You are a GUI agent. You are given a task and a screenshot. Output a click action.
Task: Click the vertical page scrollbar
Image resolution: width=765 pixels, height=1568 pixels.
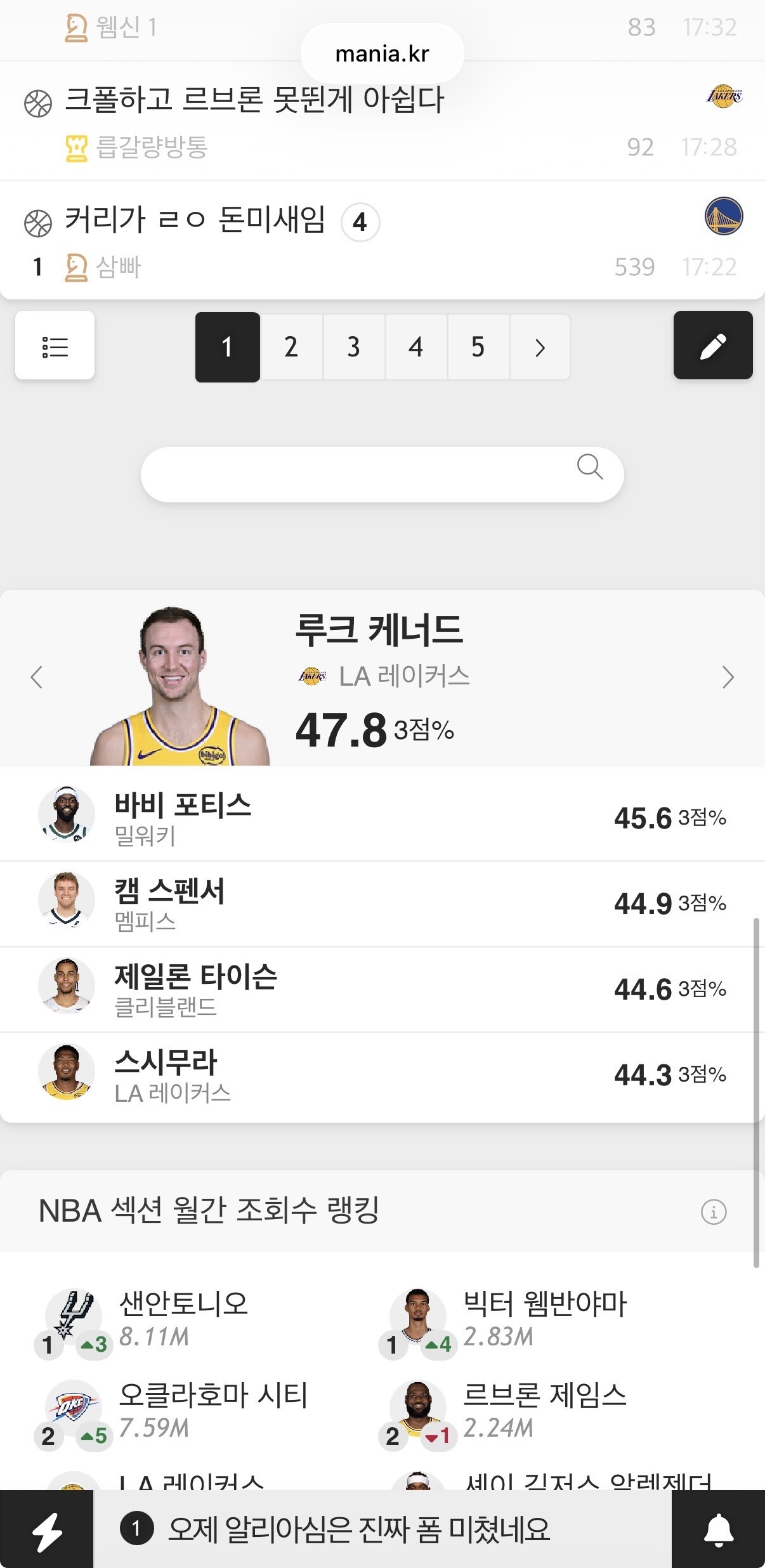[756, 1091]
